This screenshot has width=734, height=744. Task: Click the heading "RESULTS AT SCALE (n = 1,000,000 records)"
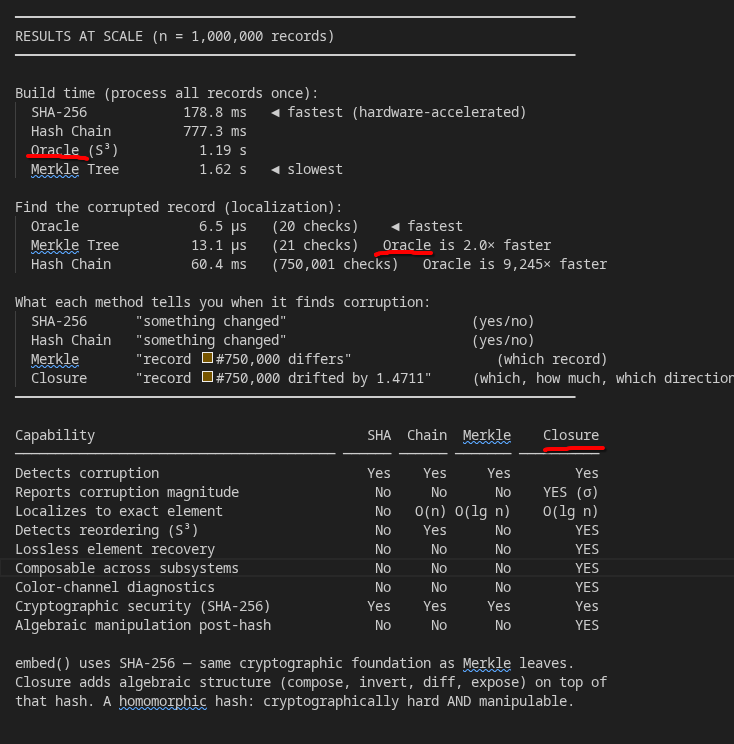(175, 37)
